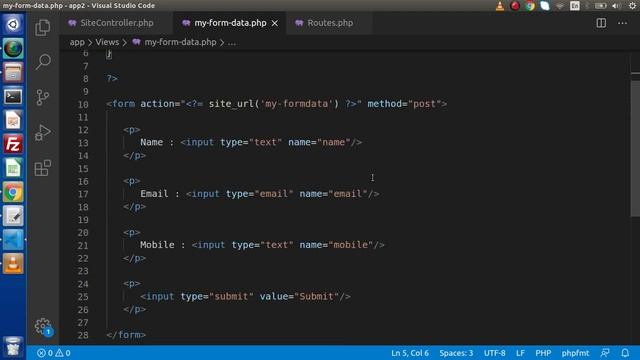This screenshot has height=360, width=640.
Task: Click line number 21 in the gutter
Action: coord(83,246)
